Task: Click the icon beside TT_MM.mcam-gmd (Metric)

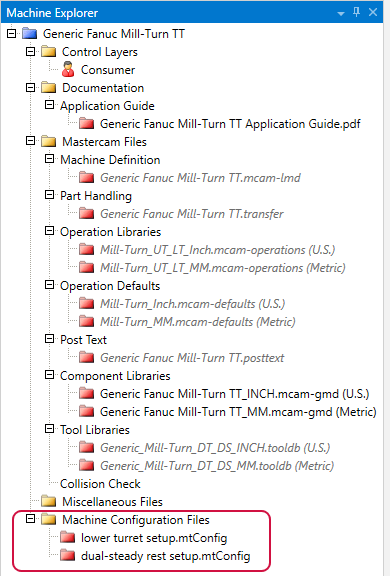Action: pyautogui.click(x=87, y=411)
